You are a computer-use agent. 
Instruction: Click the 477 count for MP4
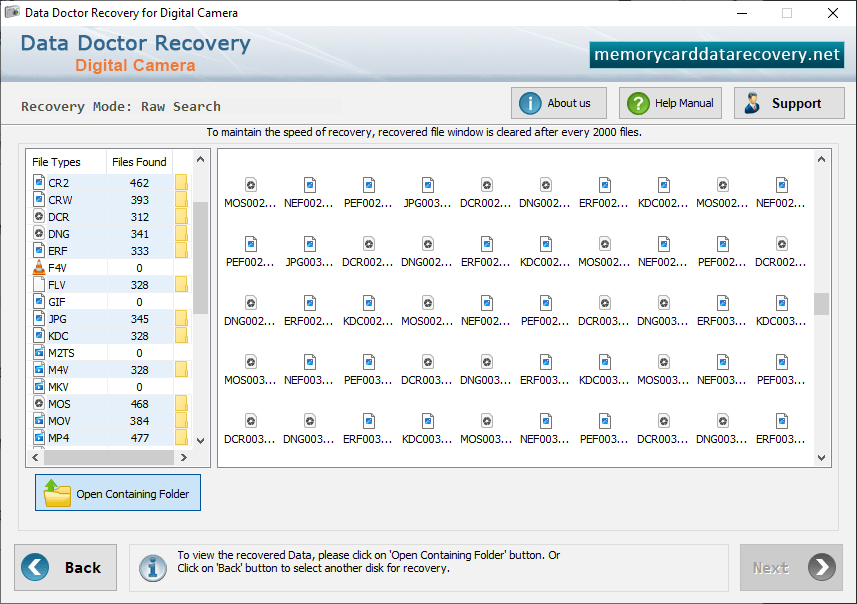coord(139,438)
